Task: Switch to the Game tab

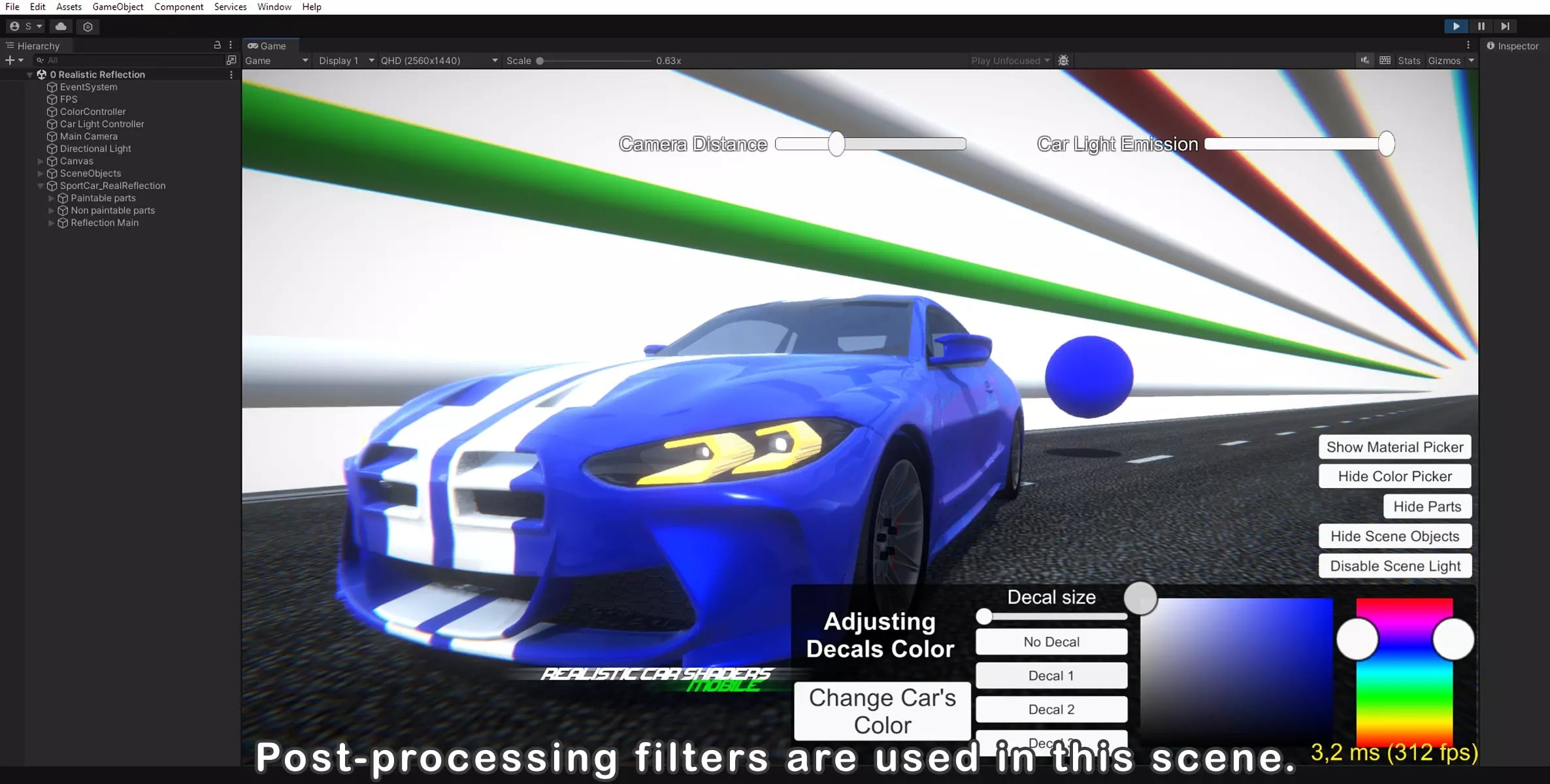Action: click(x=268, y=46)
